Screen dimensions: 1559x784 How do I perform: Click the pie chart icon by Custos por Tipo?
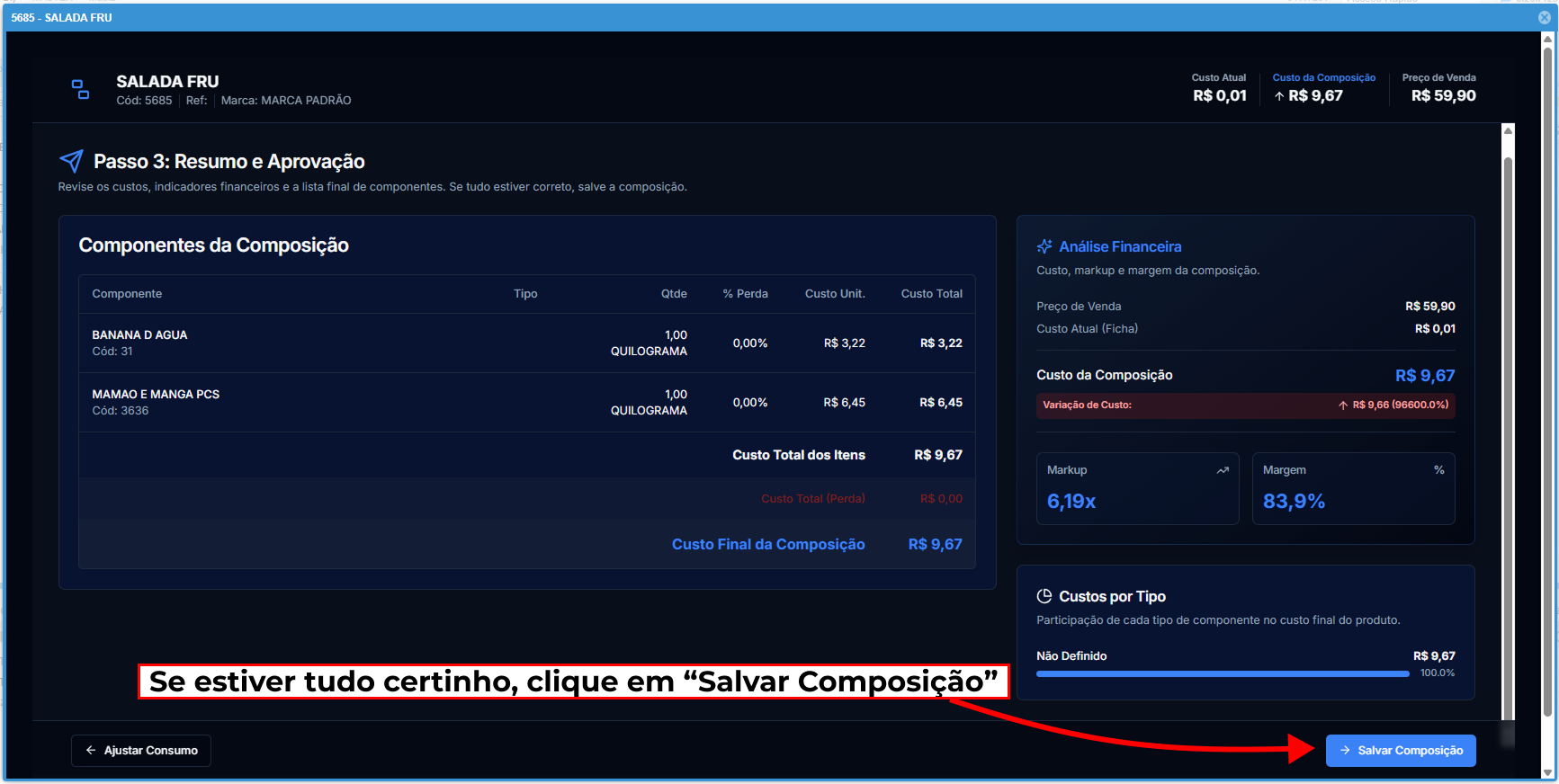coord(1044,596)
